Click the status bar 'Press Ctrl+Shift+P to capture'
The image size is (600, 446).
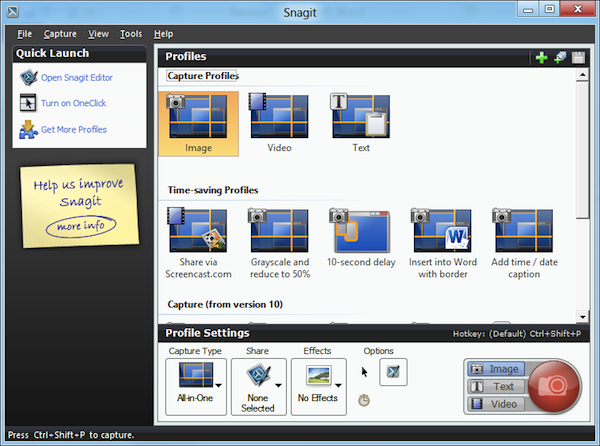(71, 435)
